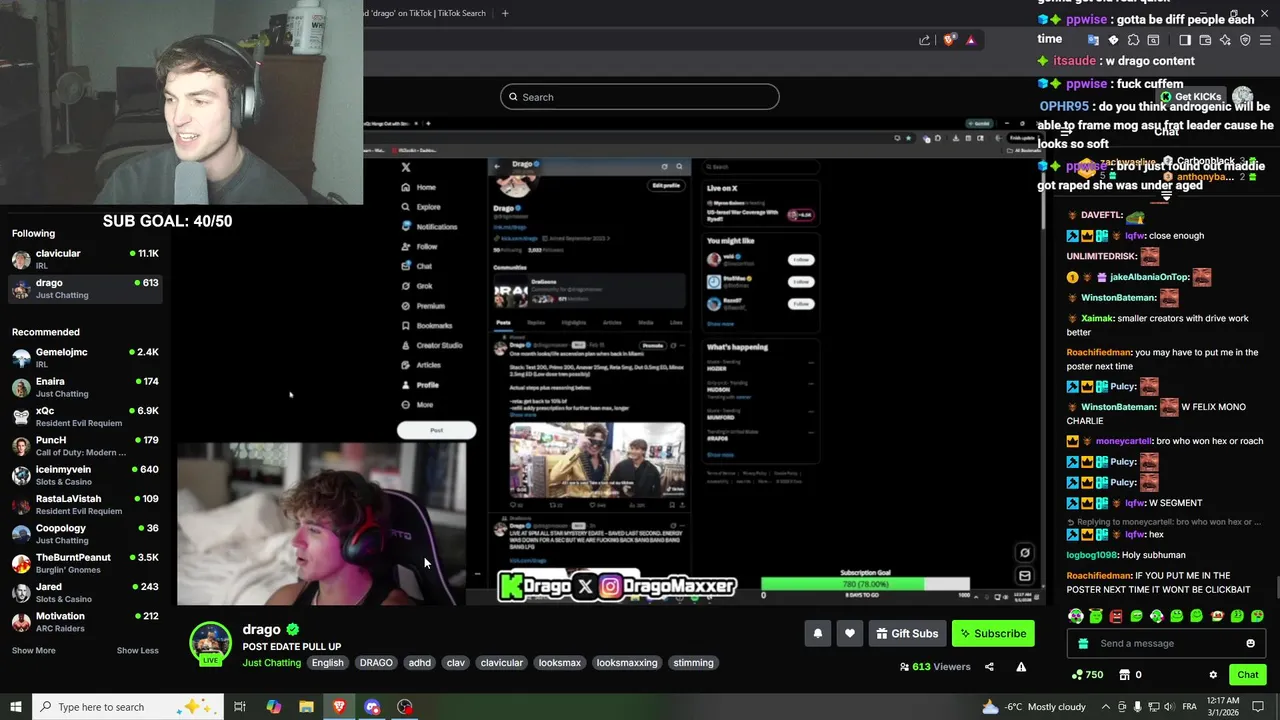Click the red angry emote in emote row
Image resolution: width=1280 pixels, height=720 pixels.
click(1116, 616)
